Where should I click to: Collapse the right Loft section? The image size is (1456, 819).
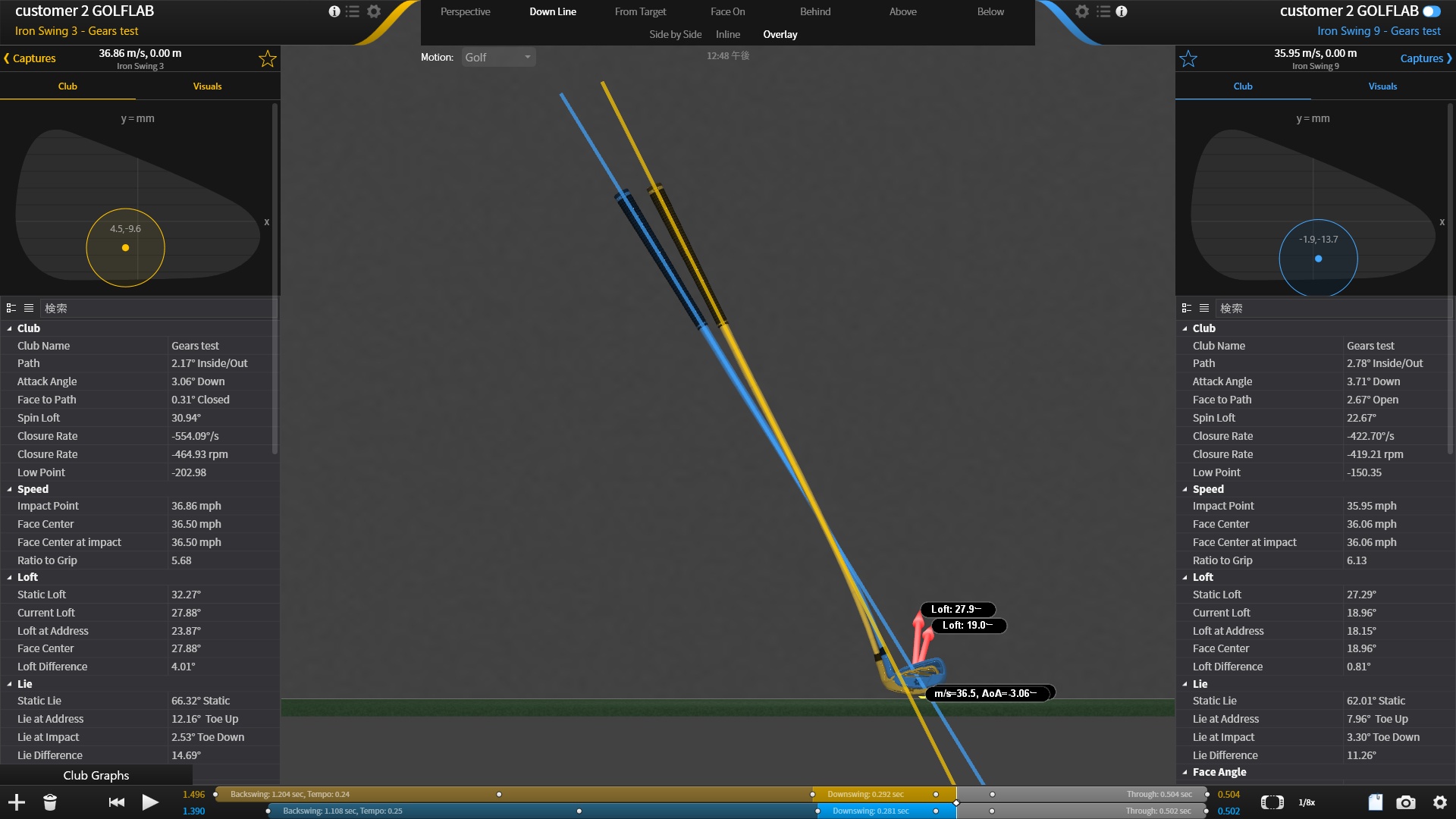[1185, 577]
